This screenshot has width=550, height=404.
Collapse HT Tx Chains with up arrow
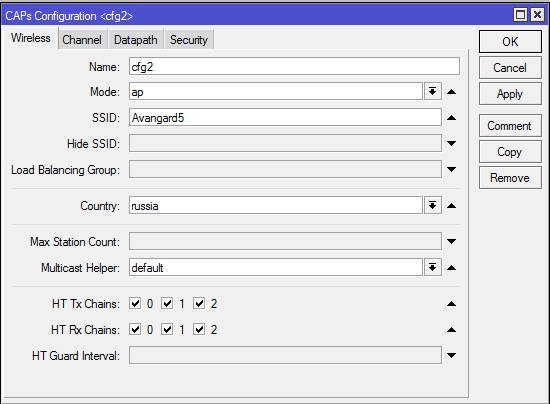(451, 304)
